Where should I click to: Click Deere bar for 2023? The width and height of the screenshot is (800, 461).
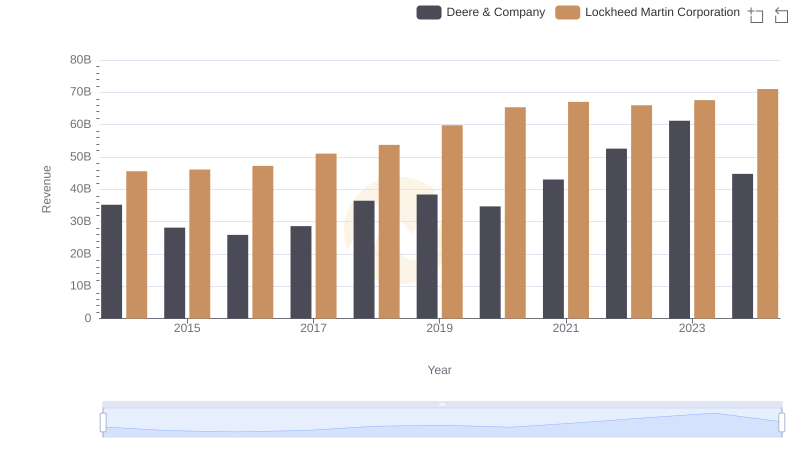(680, 219)
